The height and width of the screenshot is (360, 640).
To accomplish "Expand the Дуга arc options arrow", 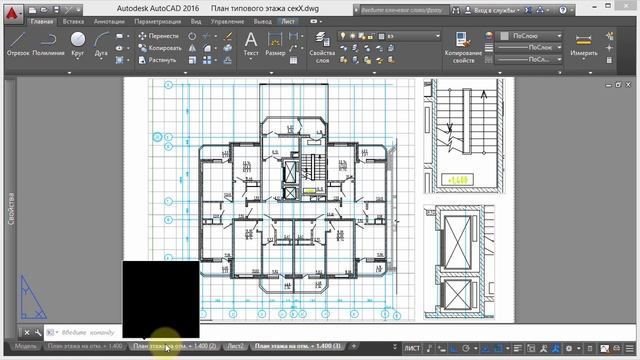I will point(101,59).
